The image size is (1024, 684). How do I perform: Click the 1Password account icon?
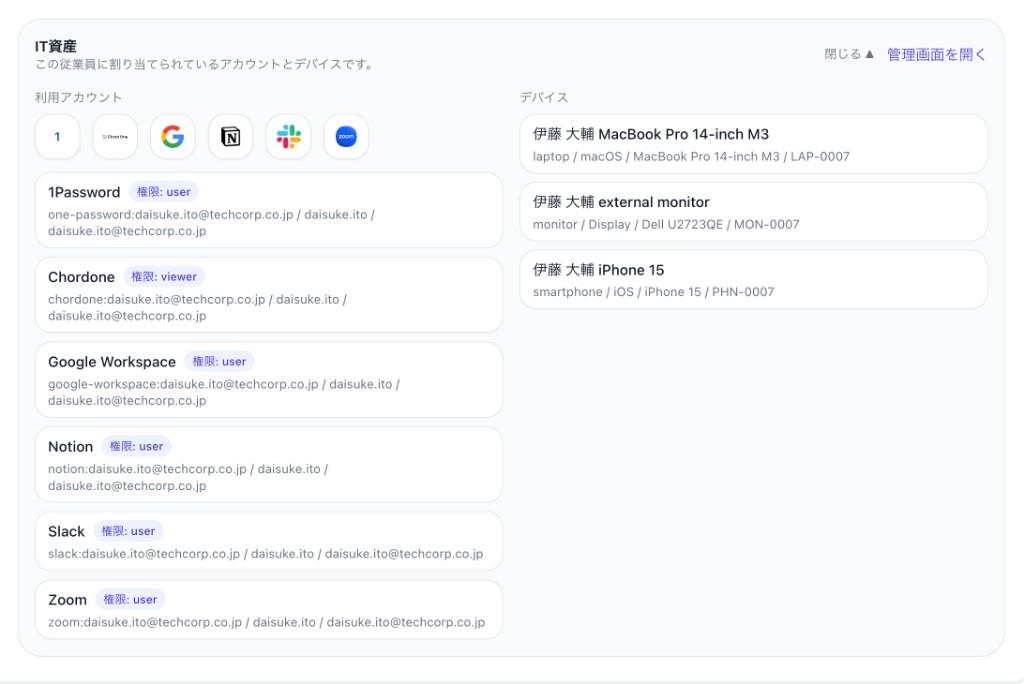click(57, 137)
